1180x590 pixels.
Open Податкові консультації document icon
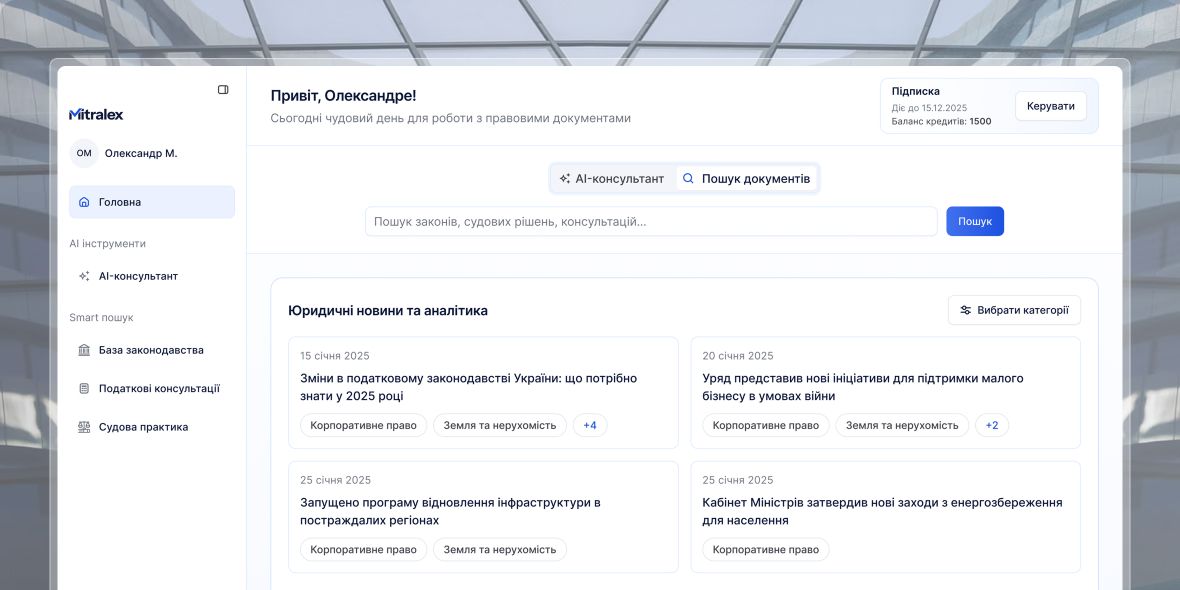click(x=86, y=388)
